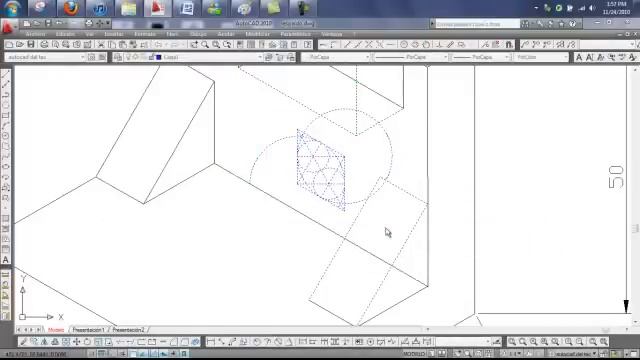Click the text style A icon
This screenshot has height=360, width=640.
pos(579,57)
